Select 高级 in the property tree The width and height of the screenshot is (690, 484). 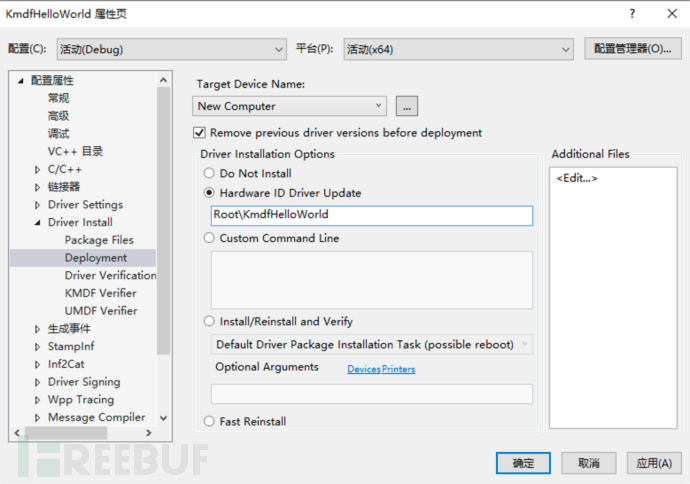point(58,116)
